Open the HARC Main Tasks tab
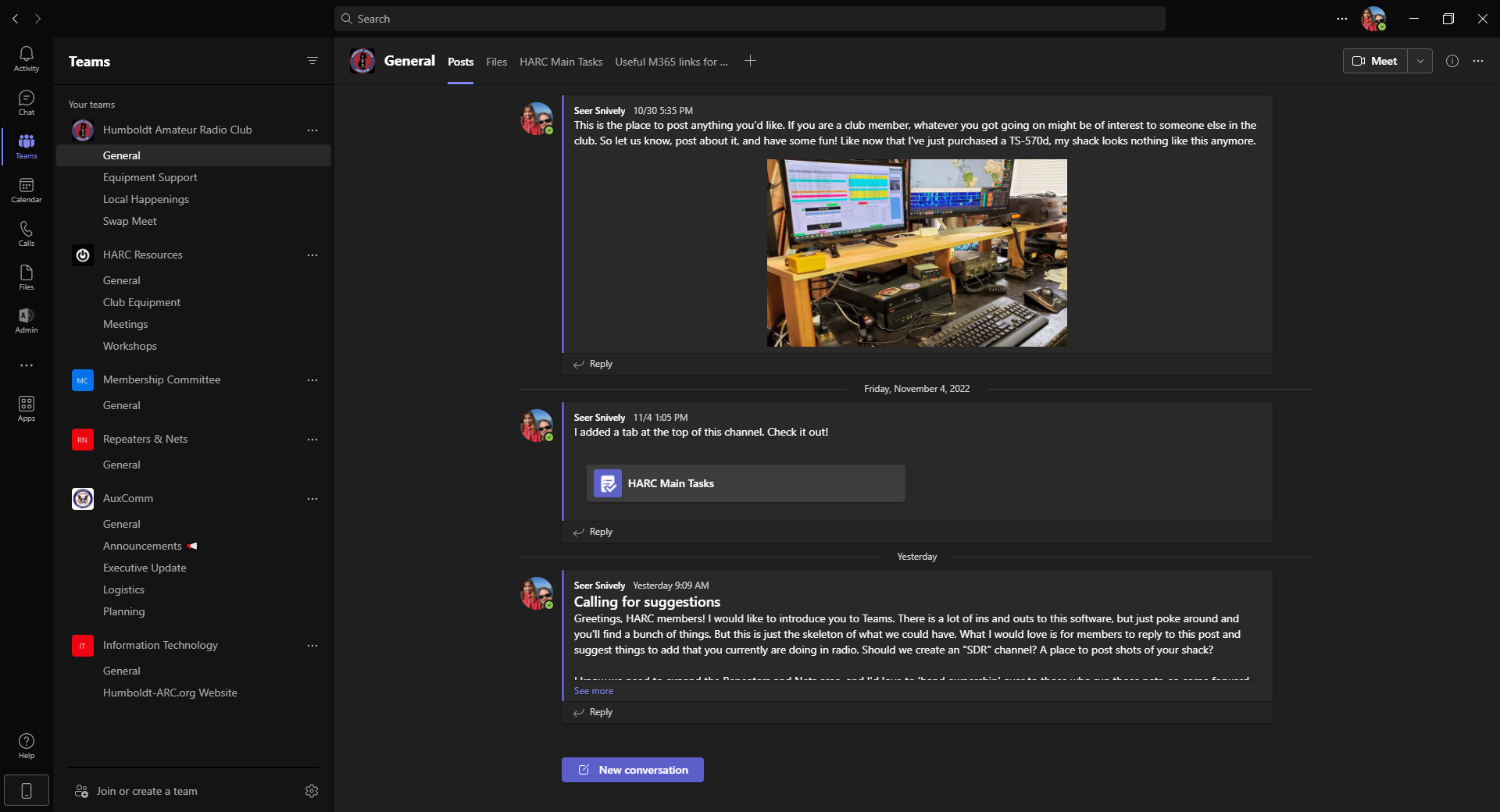This screenshot has width=1500, height=812. pyautogui.click(x=561, y=62)
